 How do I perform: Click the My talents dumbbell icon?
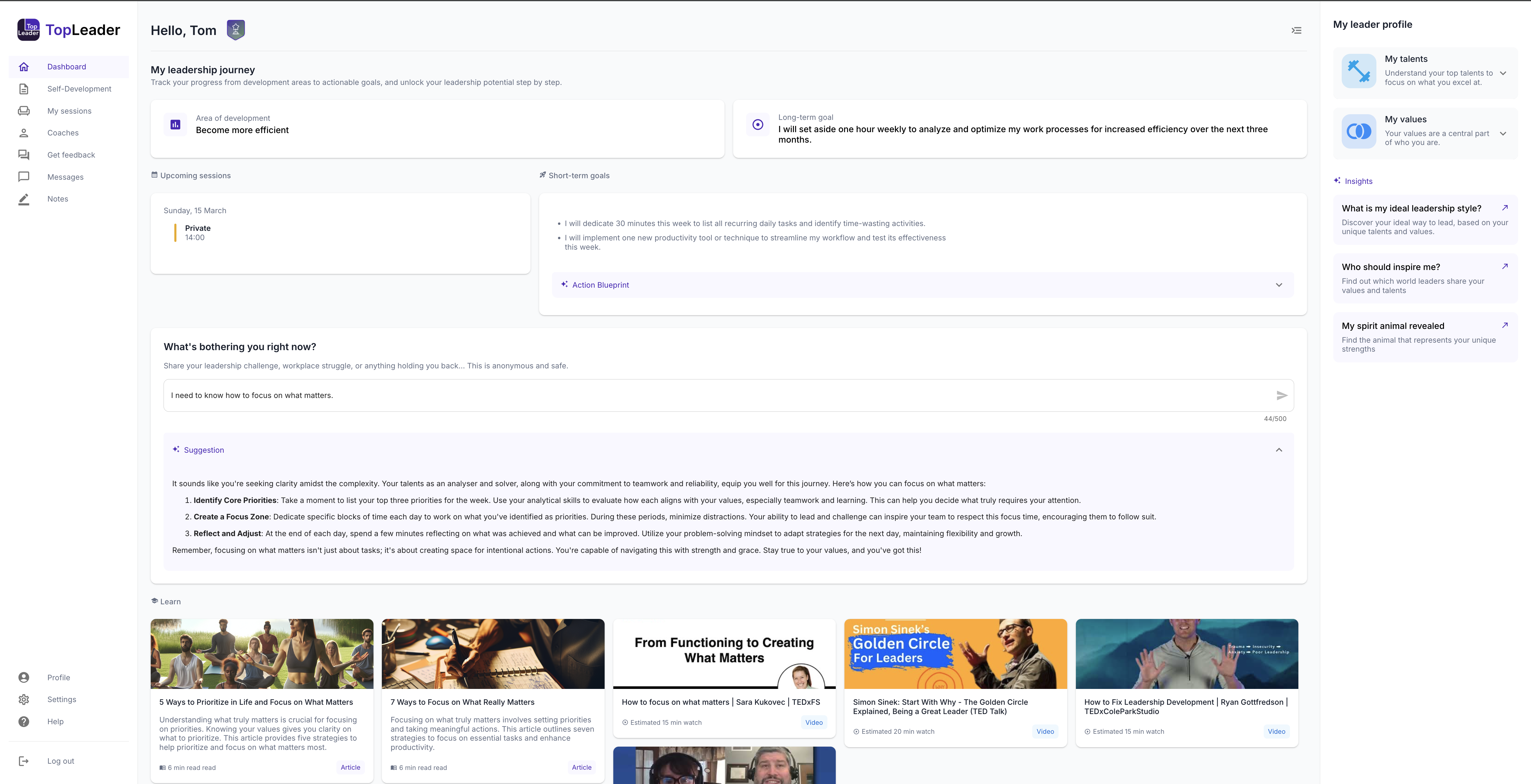[x=1359, y=71]
